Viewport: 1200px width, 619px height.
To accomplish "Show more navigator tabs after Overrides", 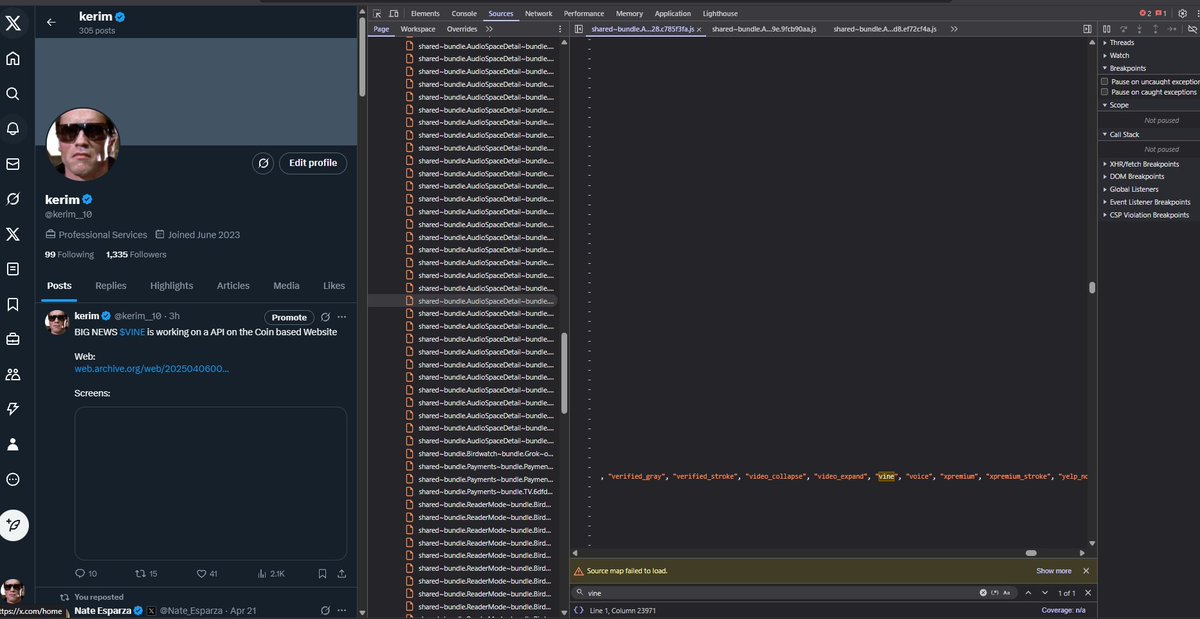I will [x=489, y=29].
